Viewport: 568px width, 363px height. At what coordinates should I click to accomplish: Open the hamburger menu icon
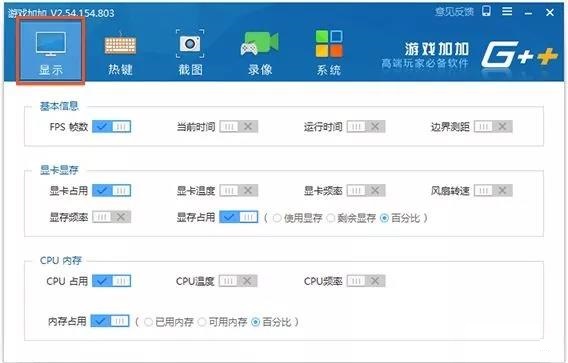coord(507,12)
